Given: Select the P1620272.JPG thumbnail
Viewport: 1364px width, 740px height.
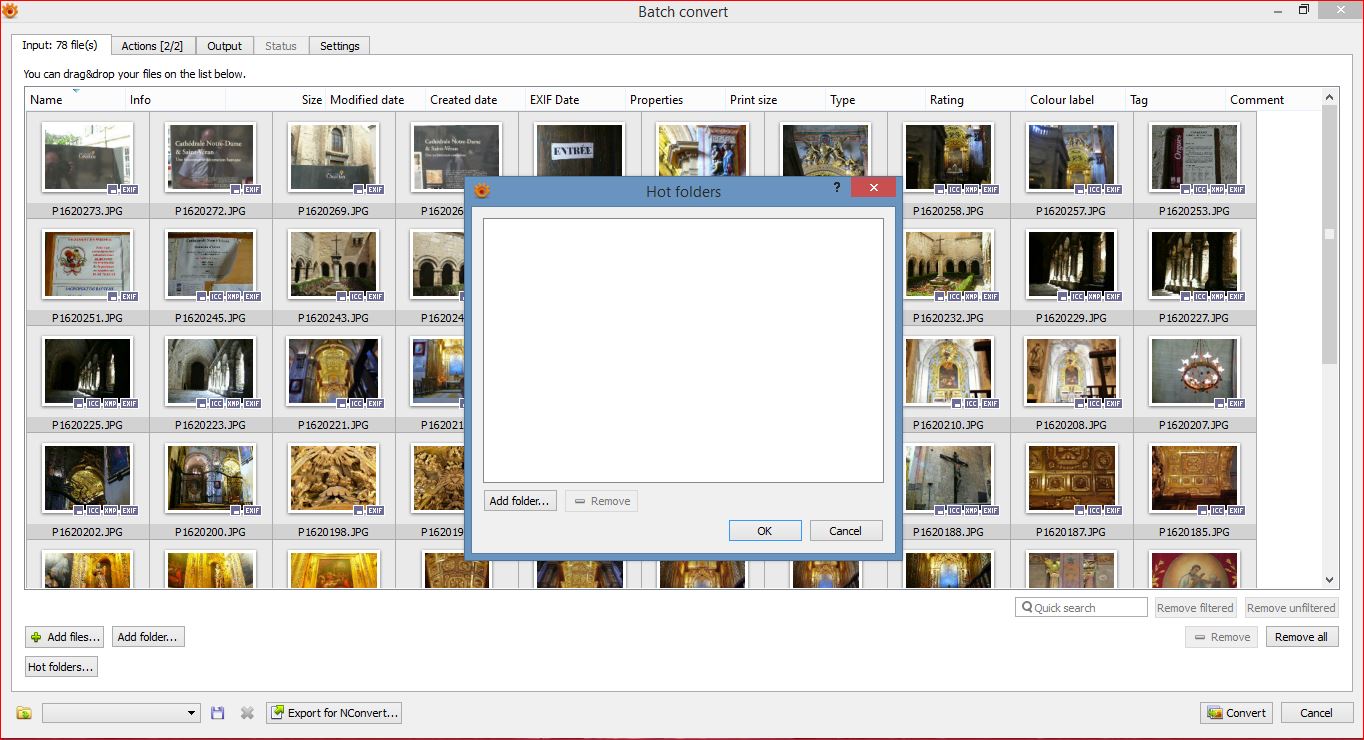Looking at the screenshot, I should point(210,157).
